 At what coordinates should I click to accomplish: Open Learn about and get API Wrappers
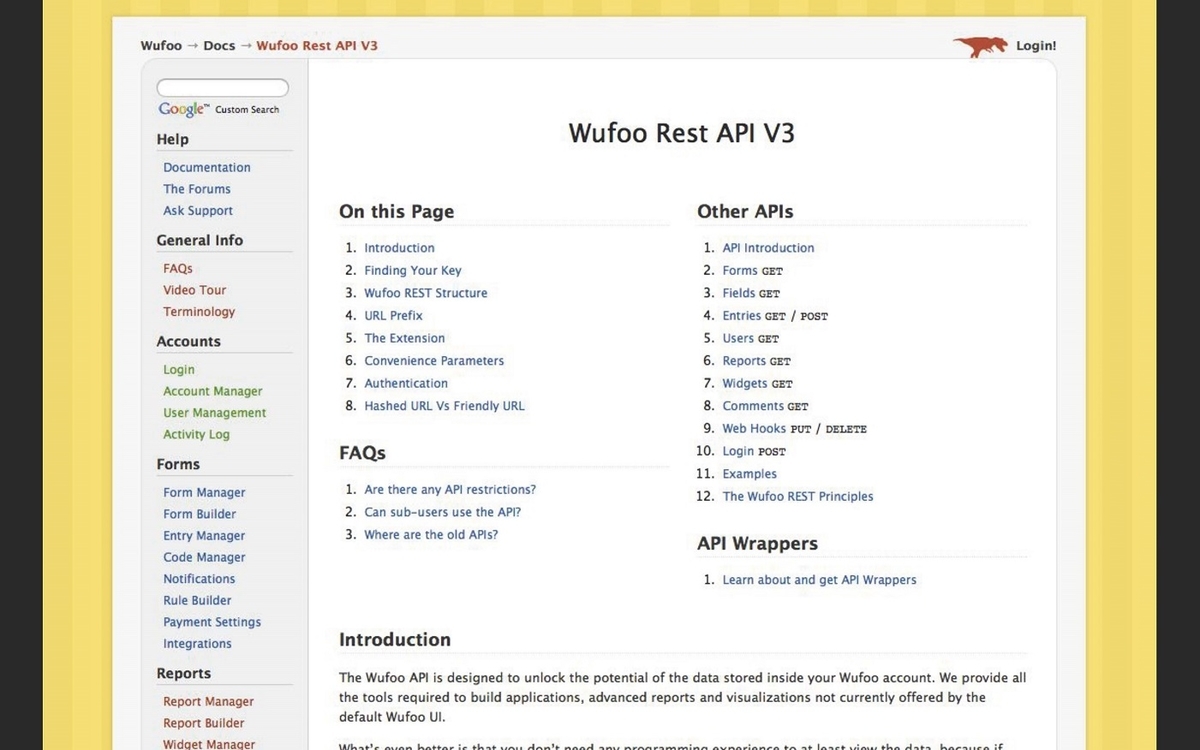pos(819,580)
